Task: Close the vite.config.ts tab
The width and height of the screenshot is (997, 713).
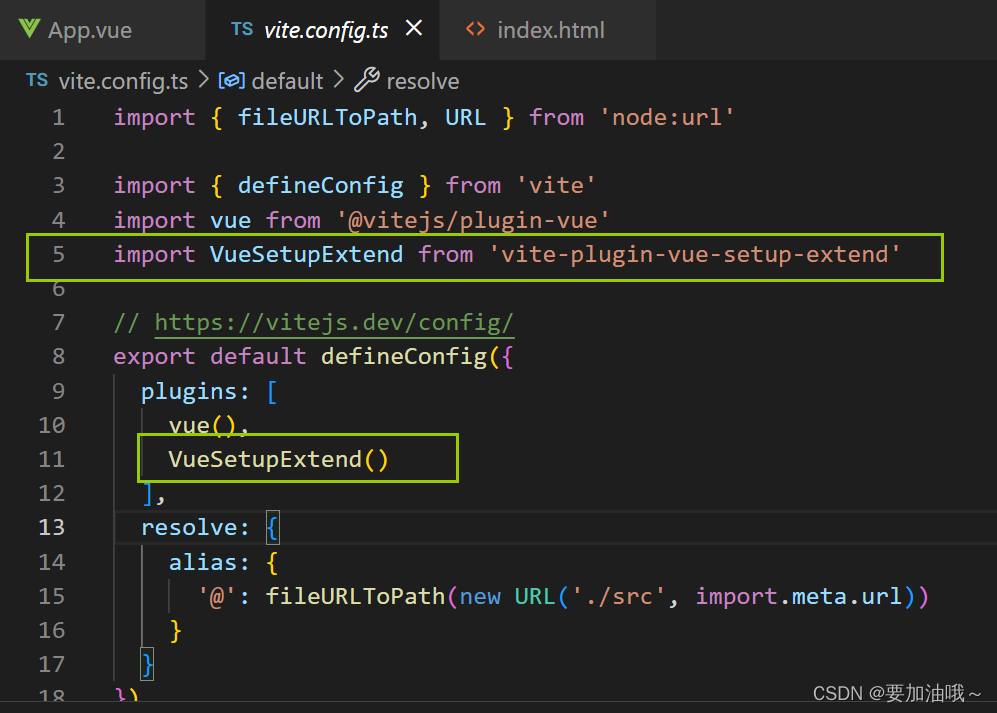Action: (414, 29)
